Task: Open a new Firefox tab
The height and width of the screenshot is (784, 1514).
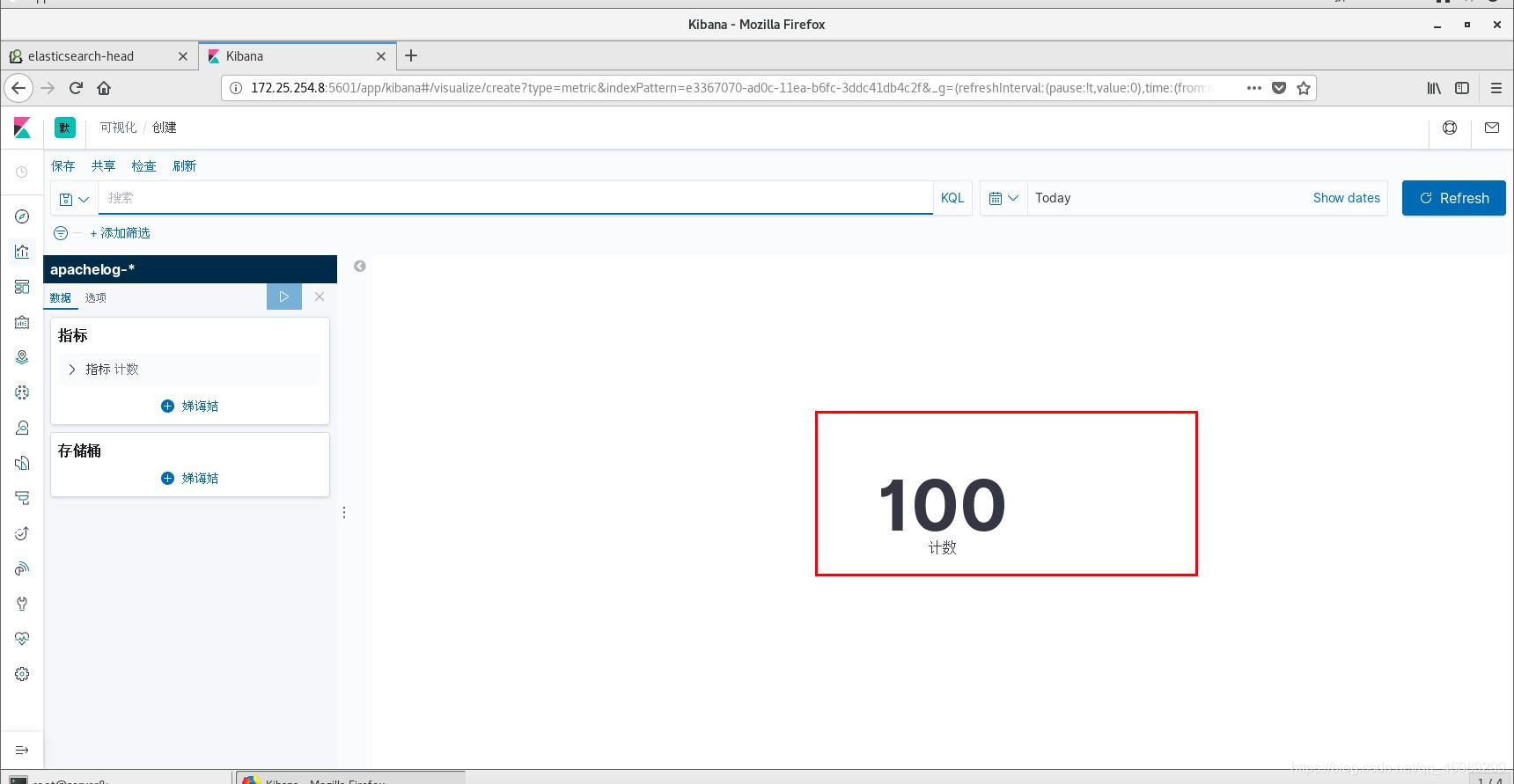Action: [x=411, y=55]
